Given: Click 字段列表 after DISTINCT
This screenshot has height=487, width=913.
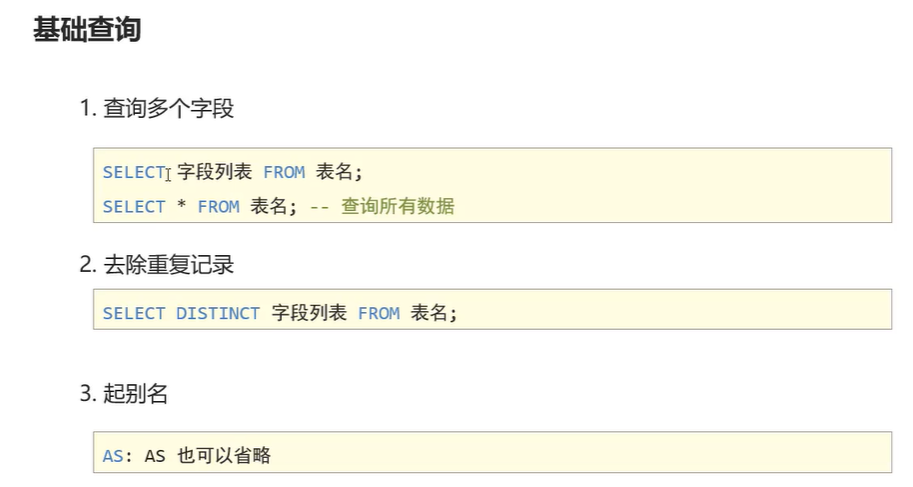Looking at the screenshot, I should (309, 313).
